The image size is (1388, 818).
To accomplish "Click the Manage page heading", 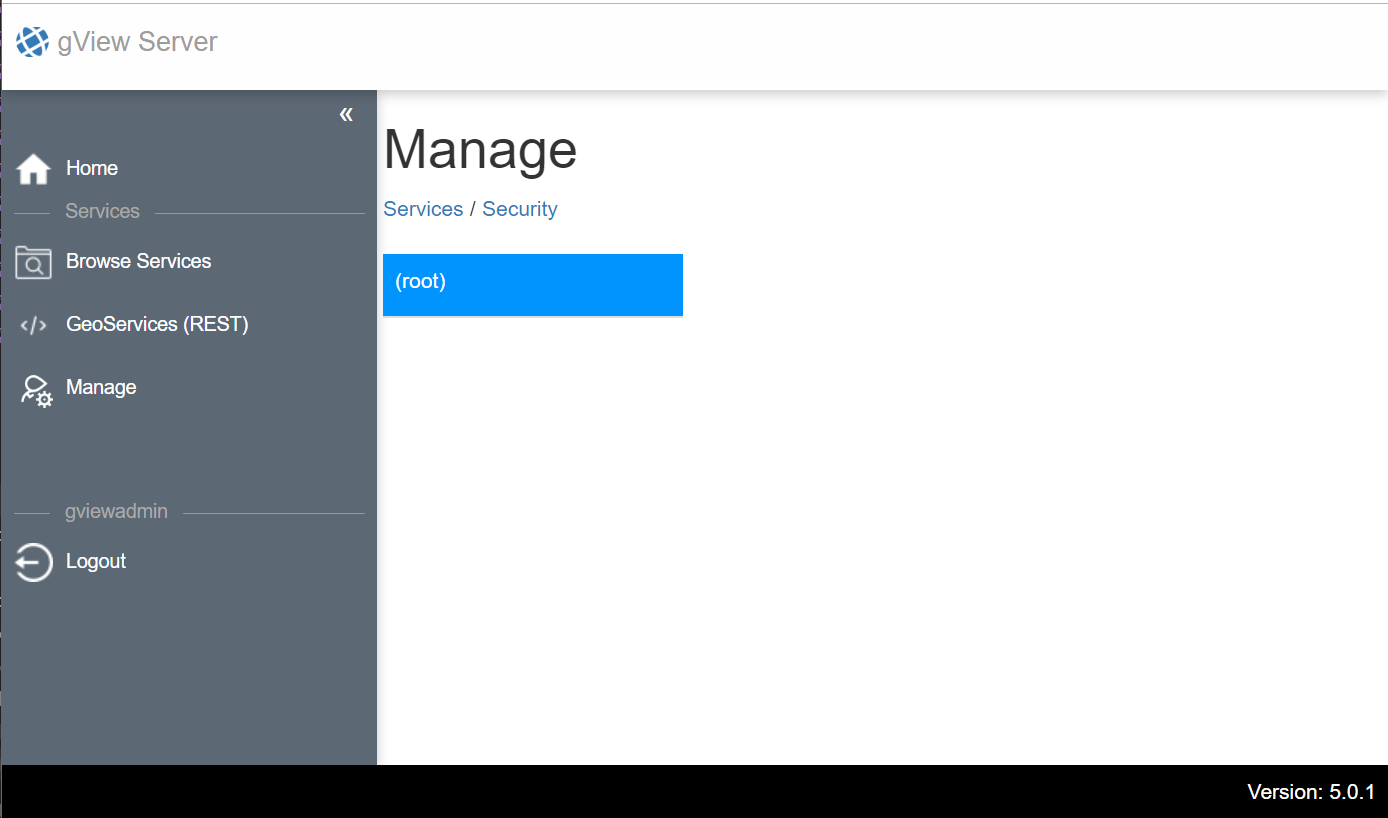I will tap(481, 149).
